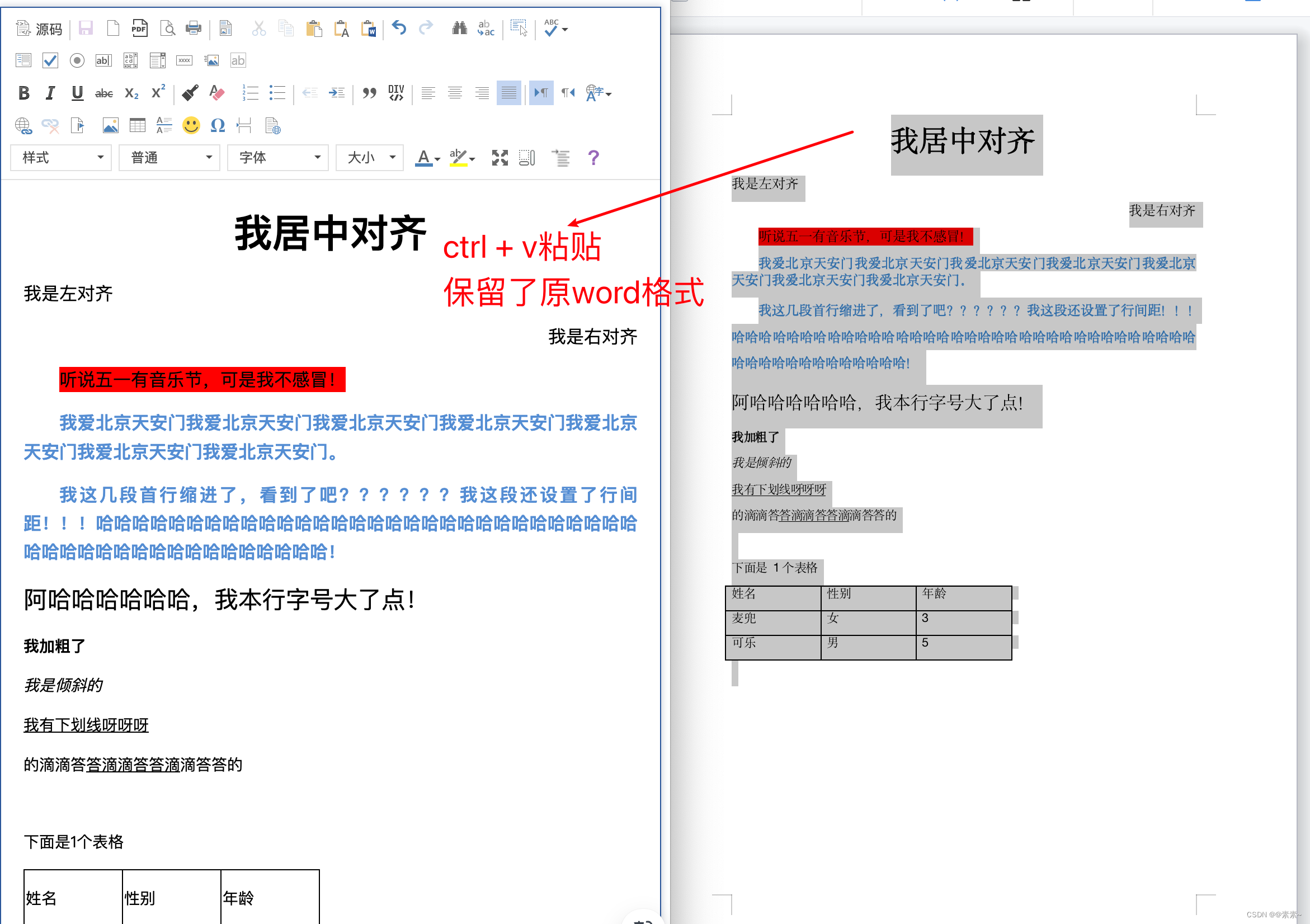Click the Maximize editor icon
Image resolution: width=1310 pixels, height=924 pixels.
tap(500, 158)
